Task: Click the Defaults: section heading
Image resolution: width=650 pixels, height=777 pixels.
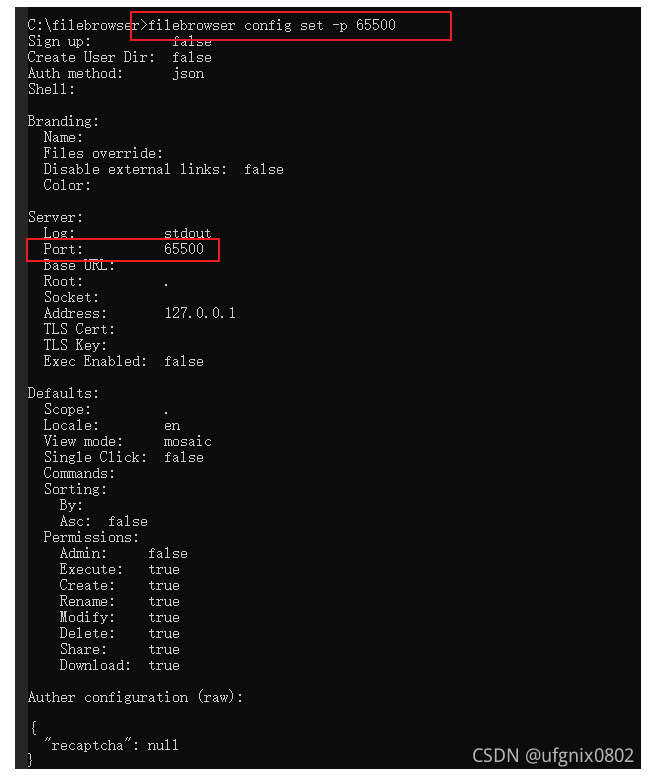Action: [63, 393]
